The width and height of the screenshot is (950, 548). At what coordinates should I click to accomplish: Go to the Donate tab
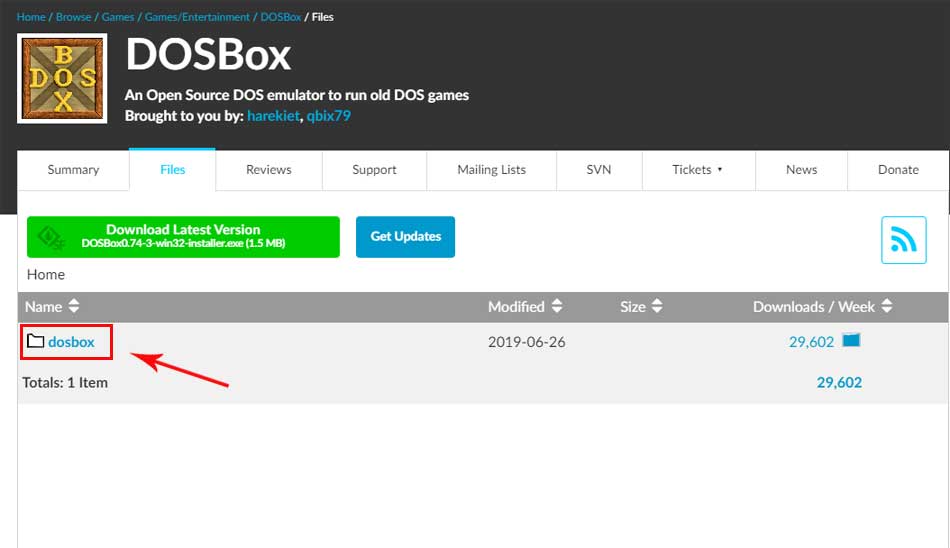[x=898, y=170]
